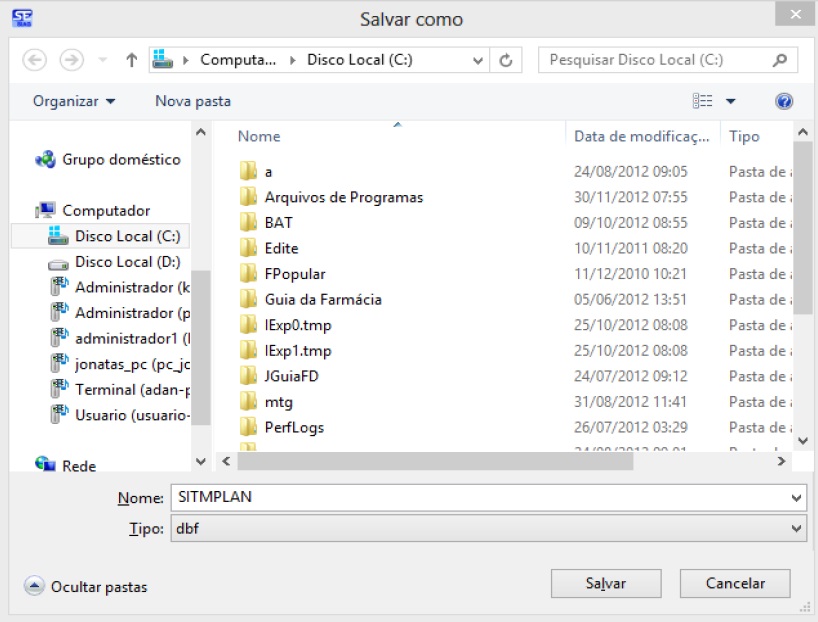Collapse folders with Ocultar pastas
This screenshot has width=818, height=622.
pos(86,587)
